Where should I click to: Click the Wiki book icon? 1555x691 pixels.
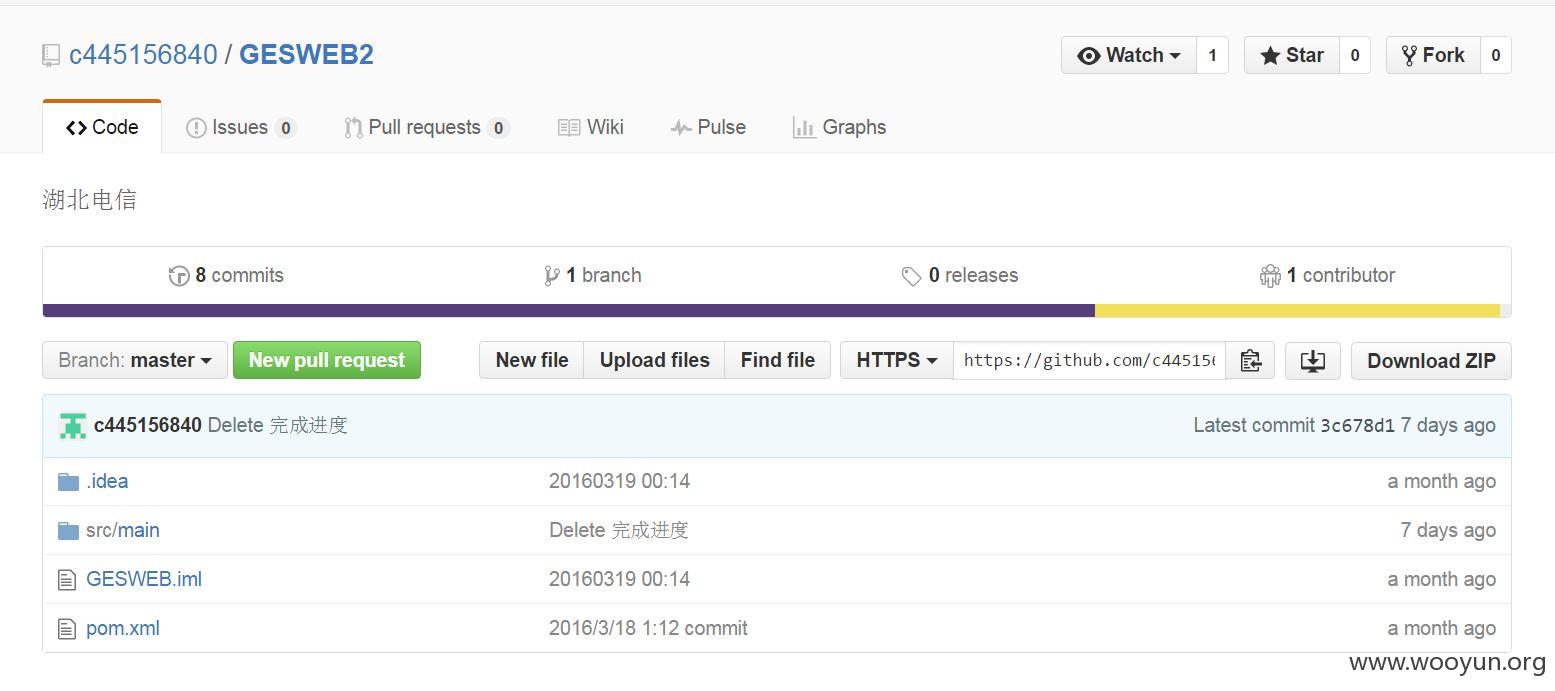coord(569,128)
